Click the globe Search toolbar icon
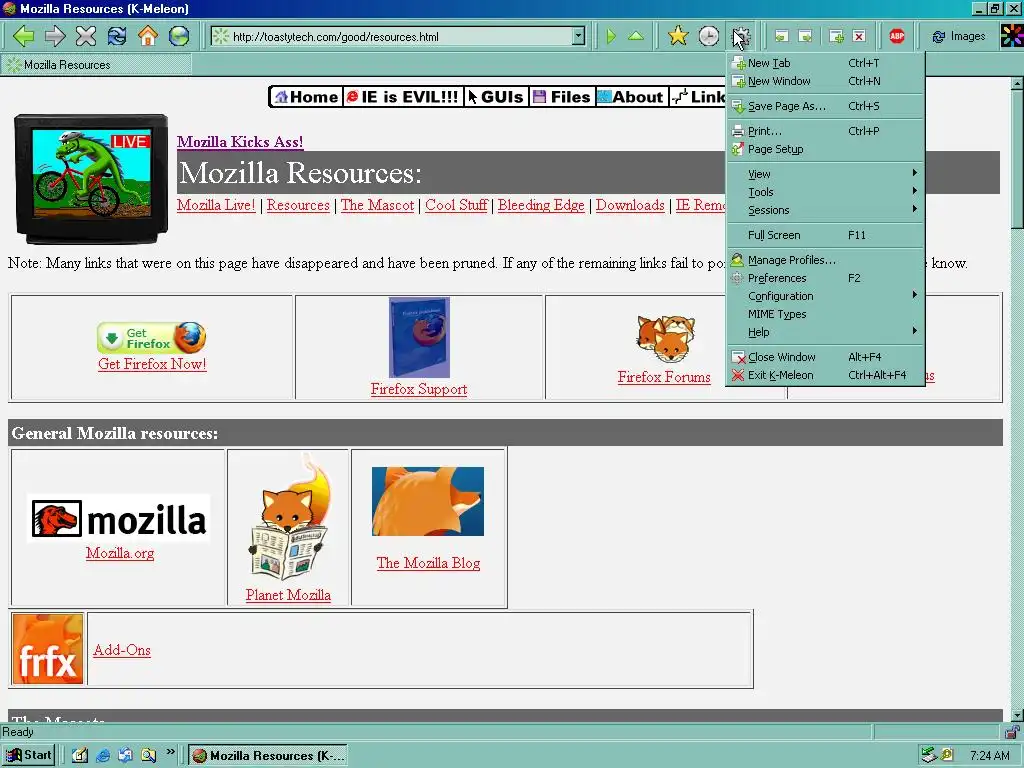The image size is (1024, 768). [179, 36]
